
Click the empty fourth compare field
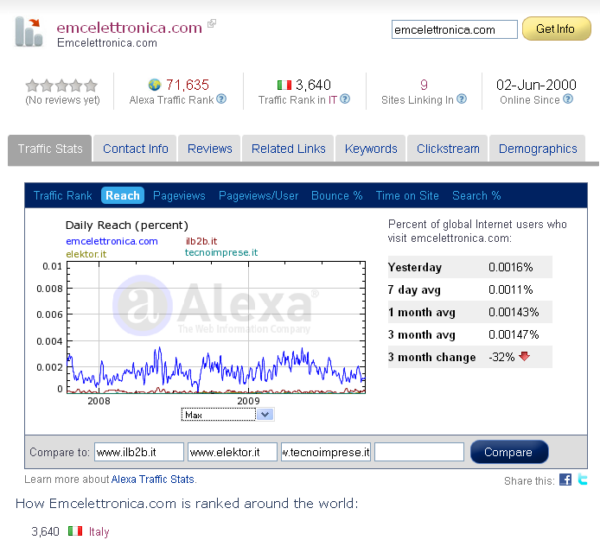(x=419, y=452)
